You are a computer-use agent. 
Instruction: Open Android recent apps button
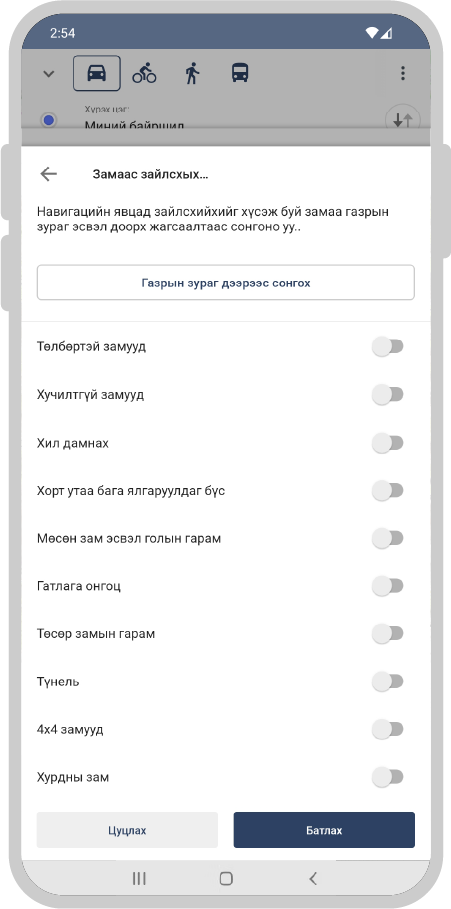(139, 878)
